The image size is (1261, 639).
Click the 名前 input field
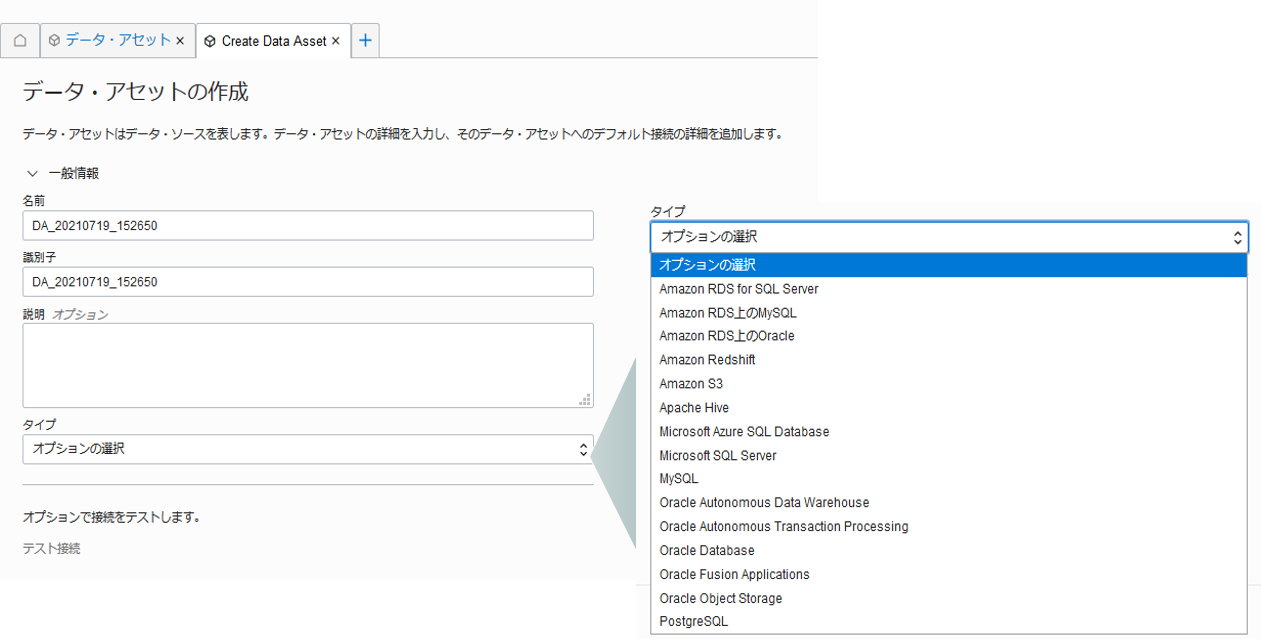308,226
